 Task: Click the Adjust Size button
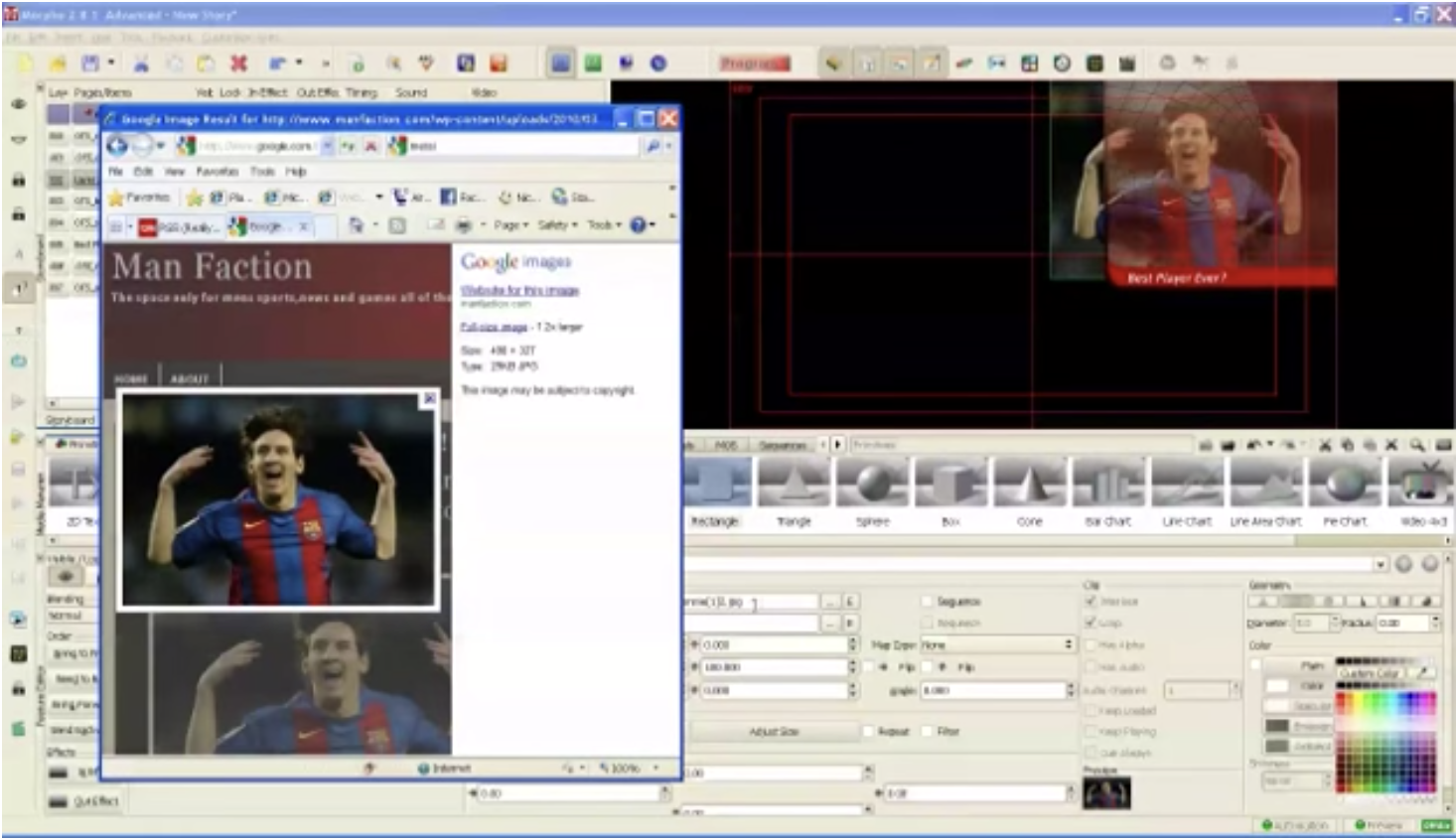[774, 732]
